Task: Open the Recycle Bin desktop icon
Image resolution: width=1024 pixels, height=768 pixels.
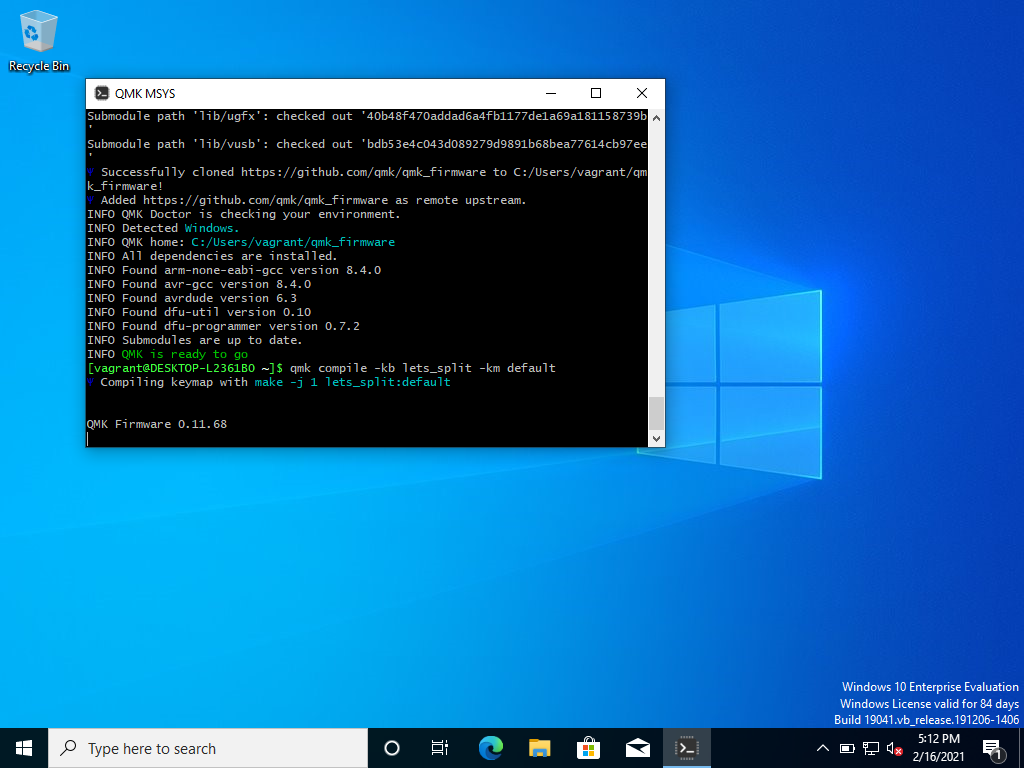Action: pyautogui.click(x=39, y=40)
